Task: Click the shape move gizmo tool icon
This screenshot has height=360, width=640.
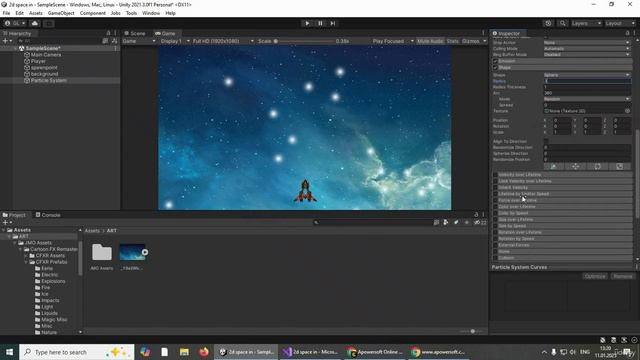Action: pos(576,167)
